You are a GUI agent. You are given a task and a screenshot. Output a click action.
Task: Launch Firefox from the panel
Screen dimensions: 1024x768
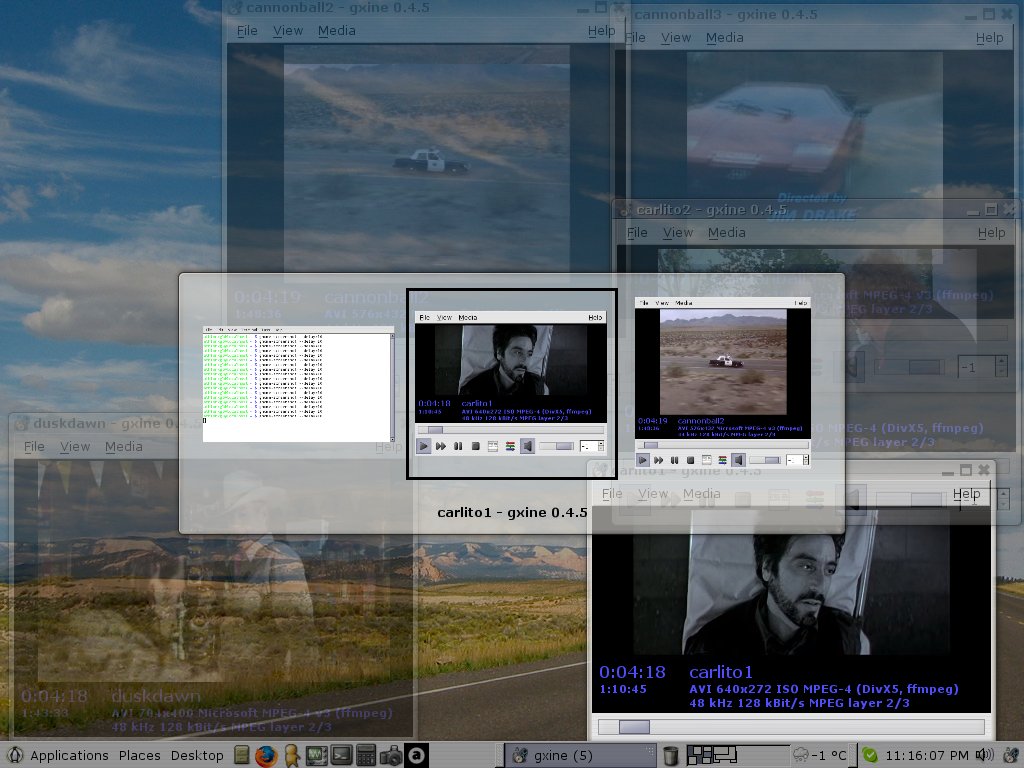266,756
